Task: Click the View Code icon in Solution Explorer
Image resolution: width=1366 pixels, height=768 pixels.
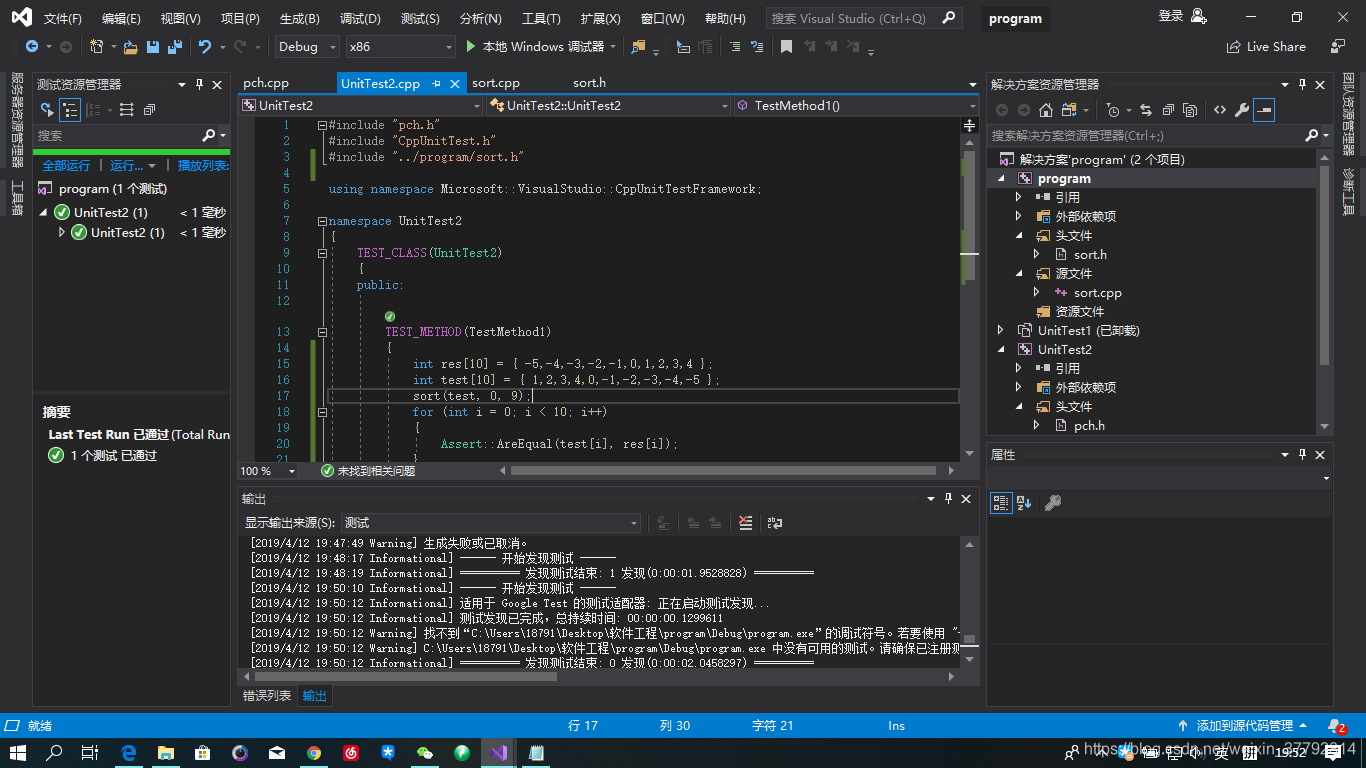Action: [1220, 110]
